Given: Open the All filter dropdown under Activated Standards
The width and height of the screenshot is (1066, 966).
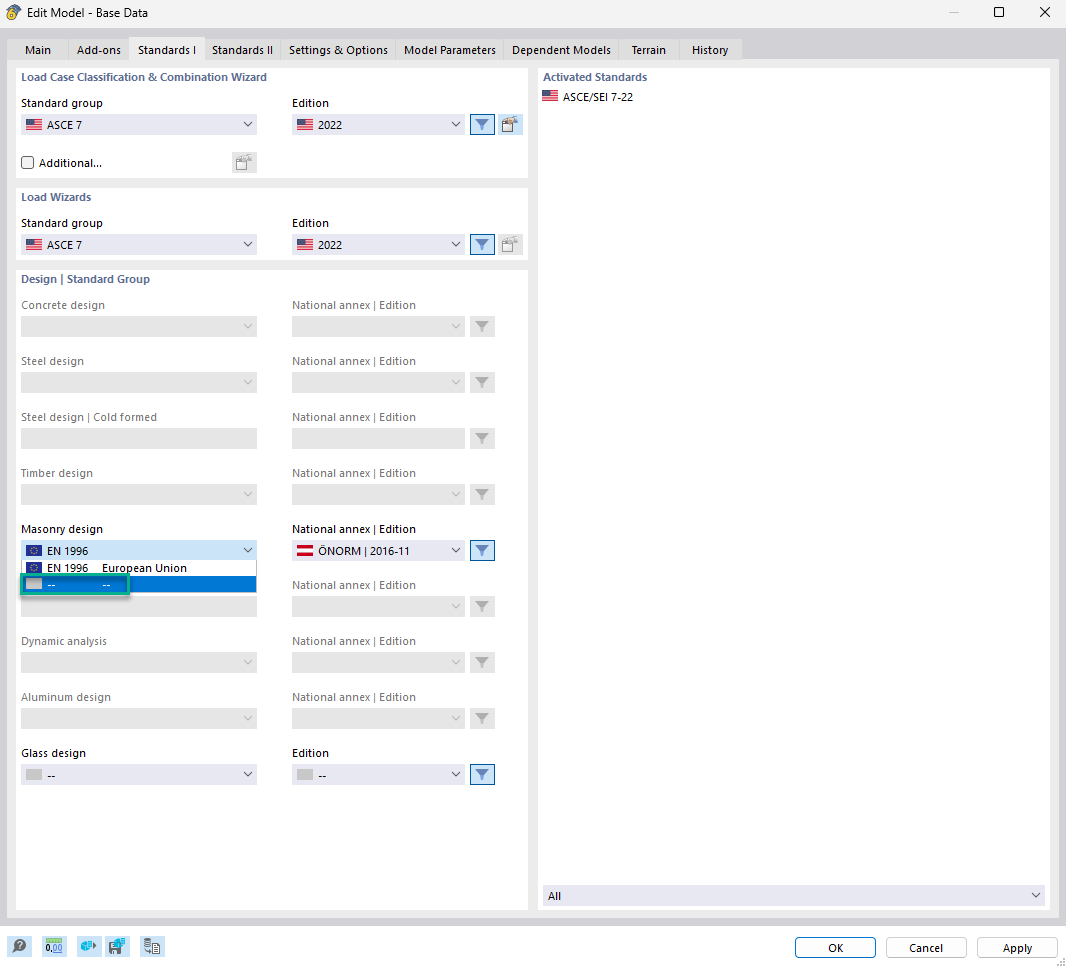Looking at the screenshot, I should pyautogui.click(x=793, y=895).
